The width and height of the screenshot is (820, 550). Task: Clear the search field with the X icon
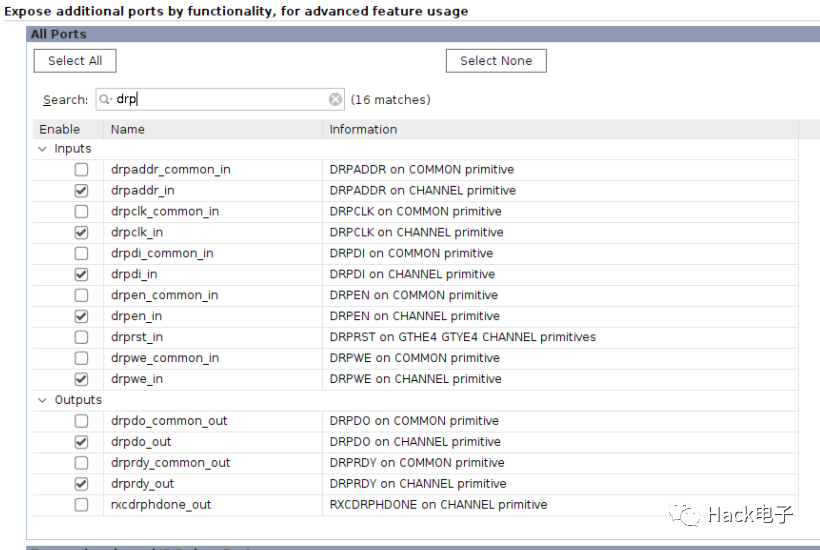[335, 99]
